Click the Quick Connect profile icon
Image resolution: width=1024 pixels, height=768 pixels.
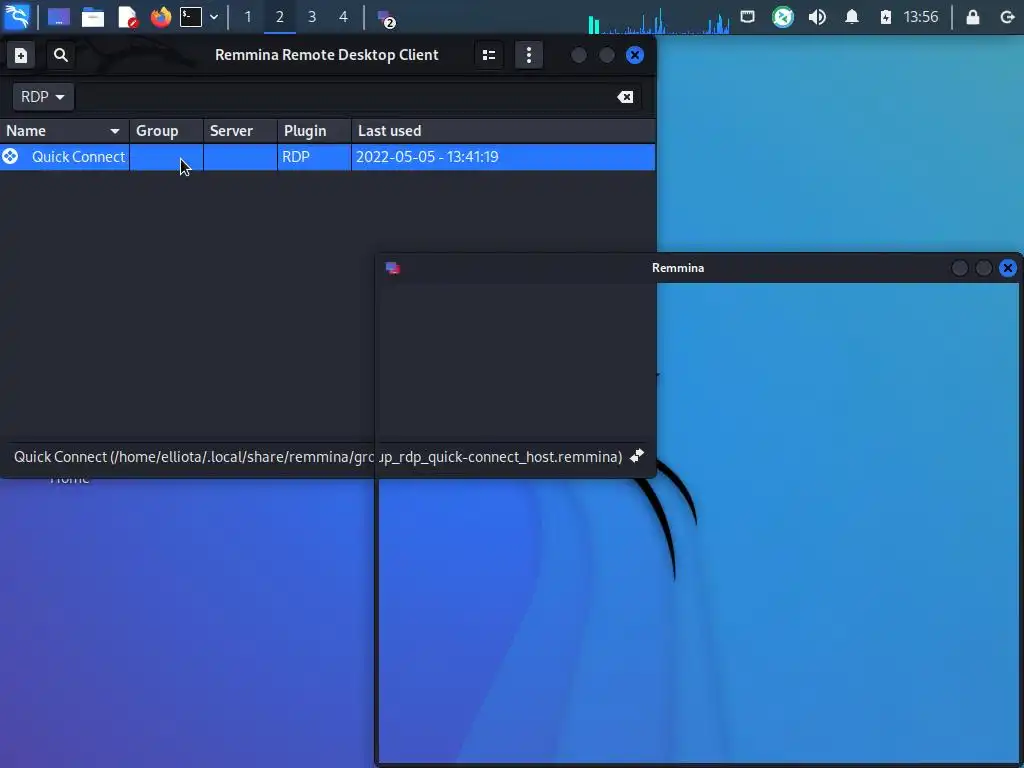click(10, 156)
